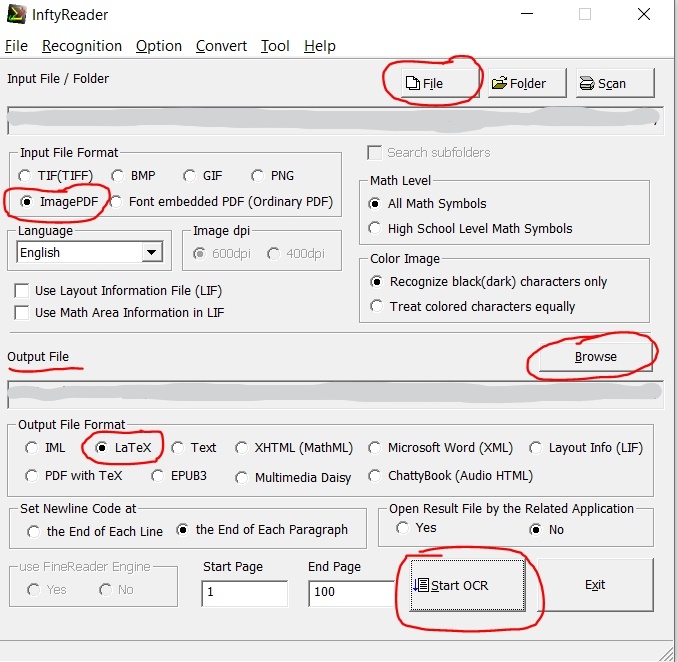This screenshot has width=678, height=662.
Task: Expand the Language dropdown showing English
Action: click(x=151, y=252)
